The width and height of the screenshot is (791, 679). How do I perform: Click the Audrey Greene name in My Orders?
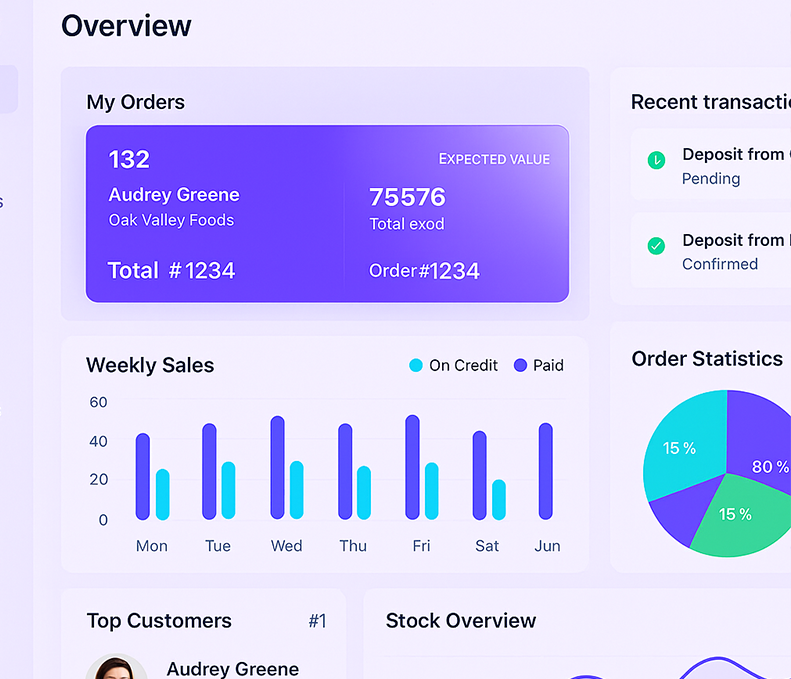(x=174, y=195)
